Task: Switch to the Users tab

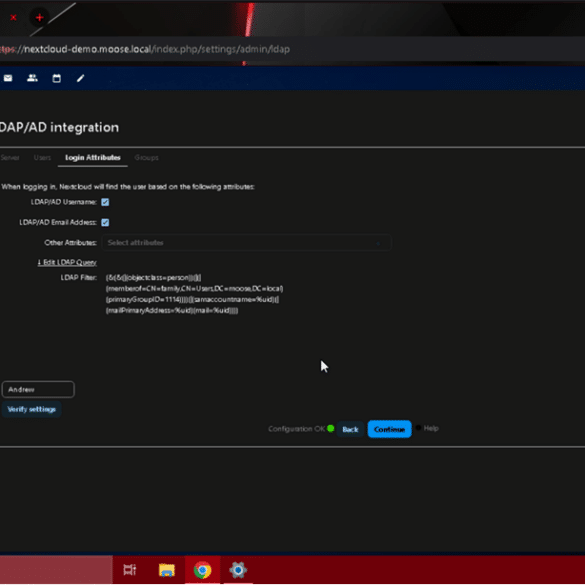Action: click(x=42, y=157)
